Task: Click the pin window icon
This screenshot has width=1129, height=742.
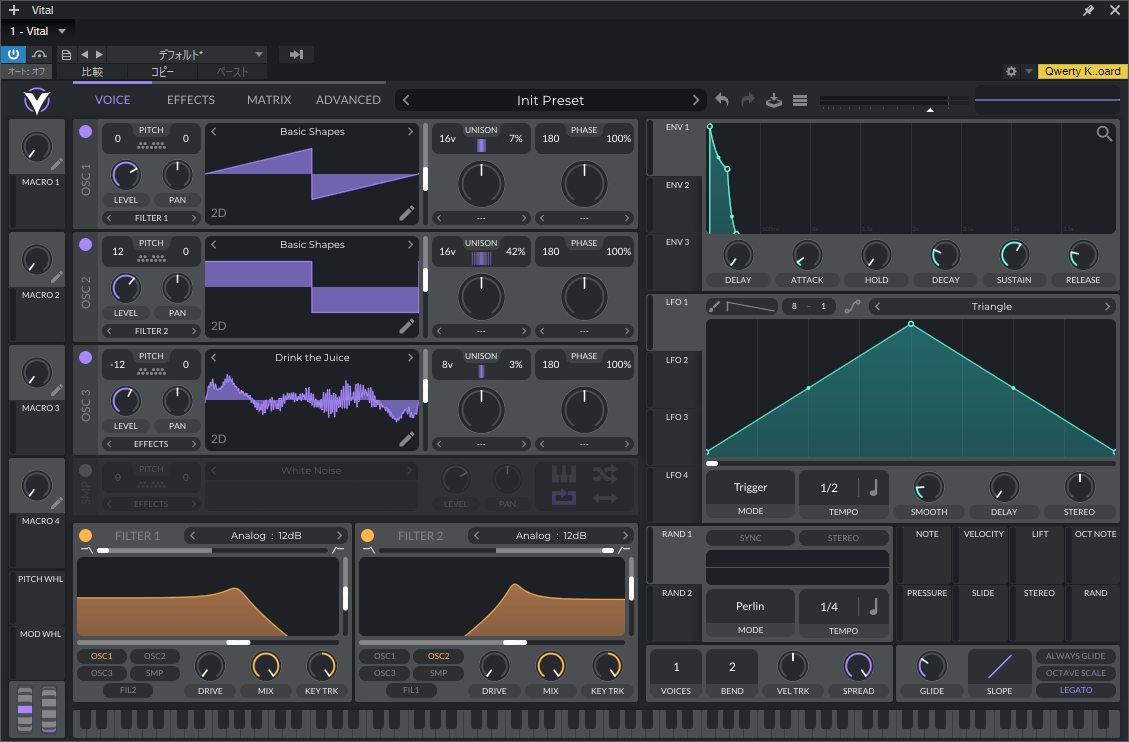Action: 1088,10
